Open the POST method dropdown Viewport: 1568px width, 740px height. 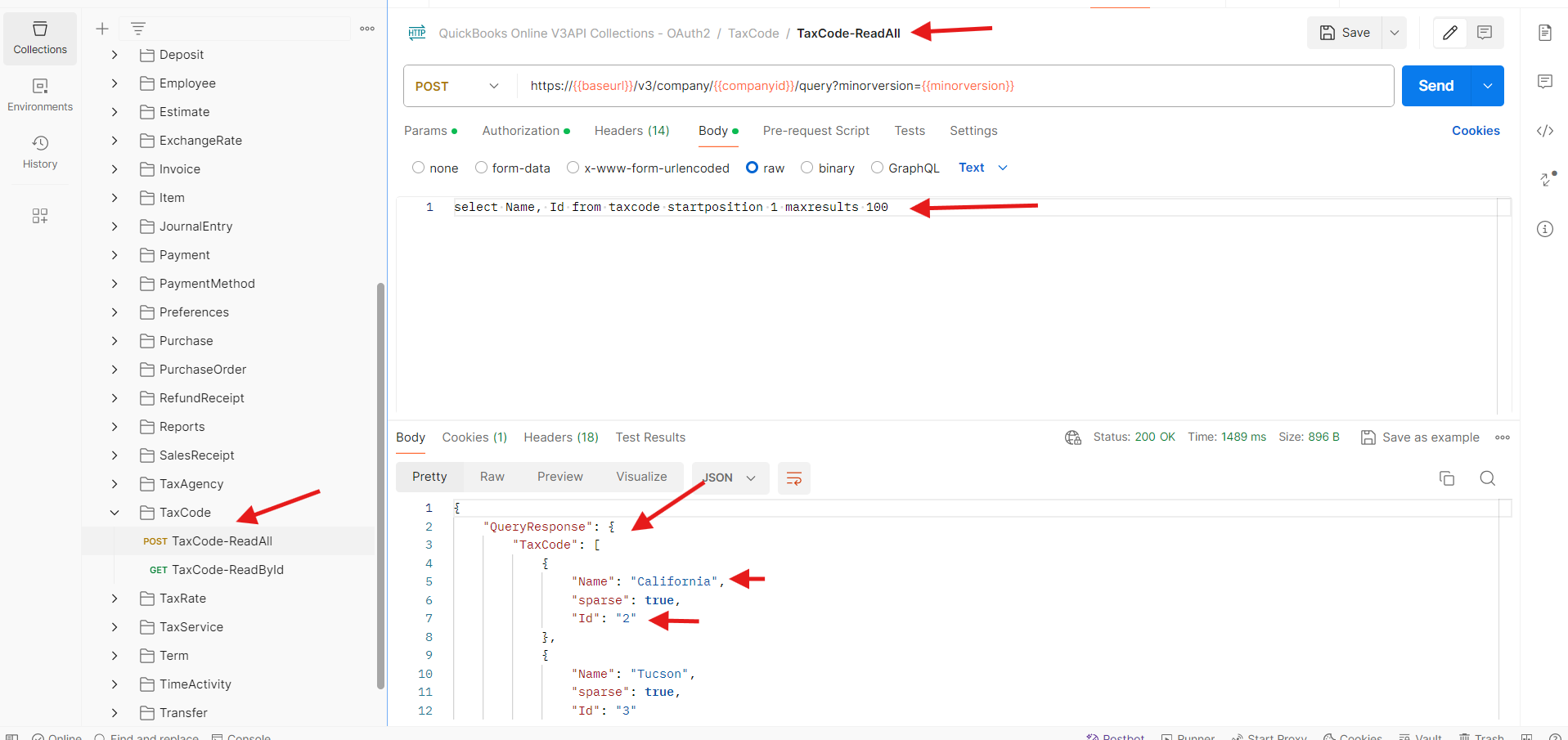click(x=459, y=86)
